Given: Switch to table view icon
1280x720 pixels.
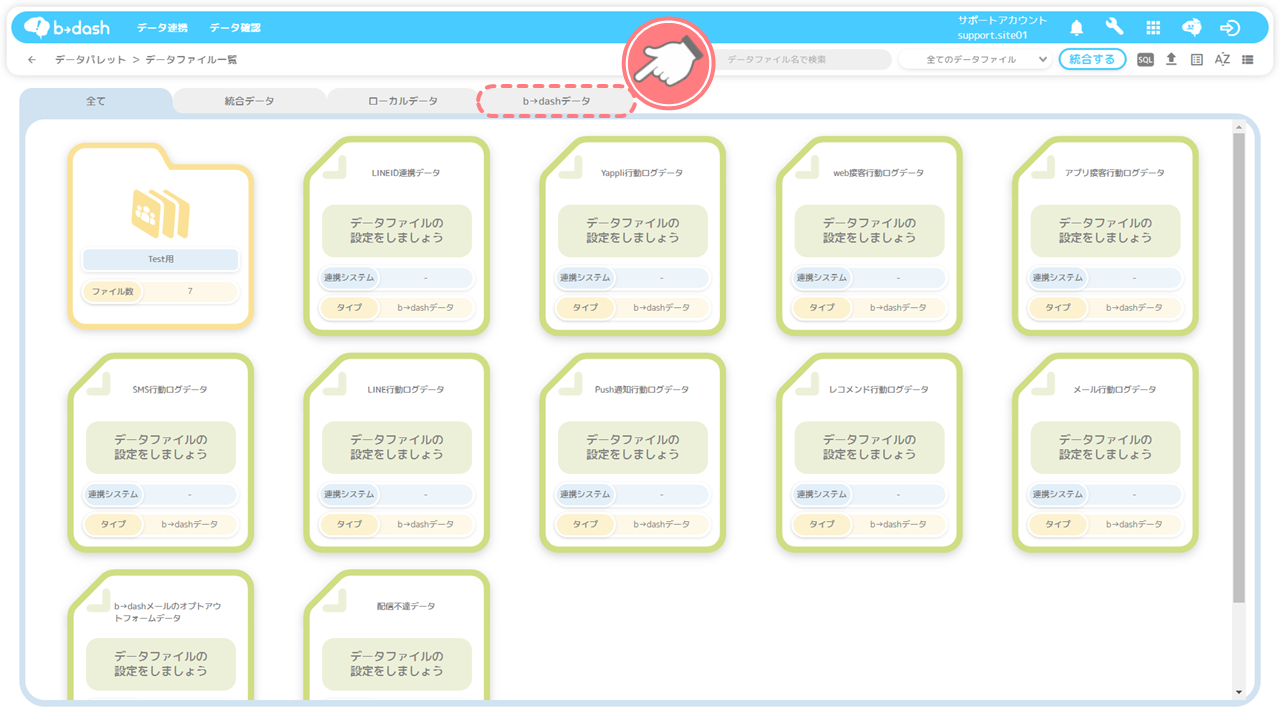Looking at the screenshot, I should (1197, 60).
